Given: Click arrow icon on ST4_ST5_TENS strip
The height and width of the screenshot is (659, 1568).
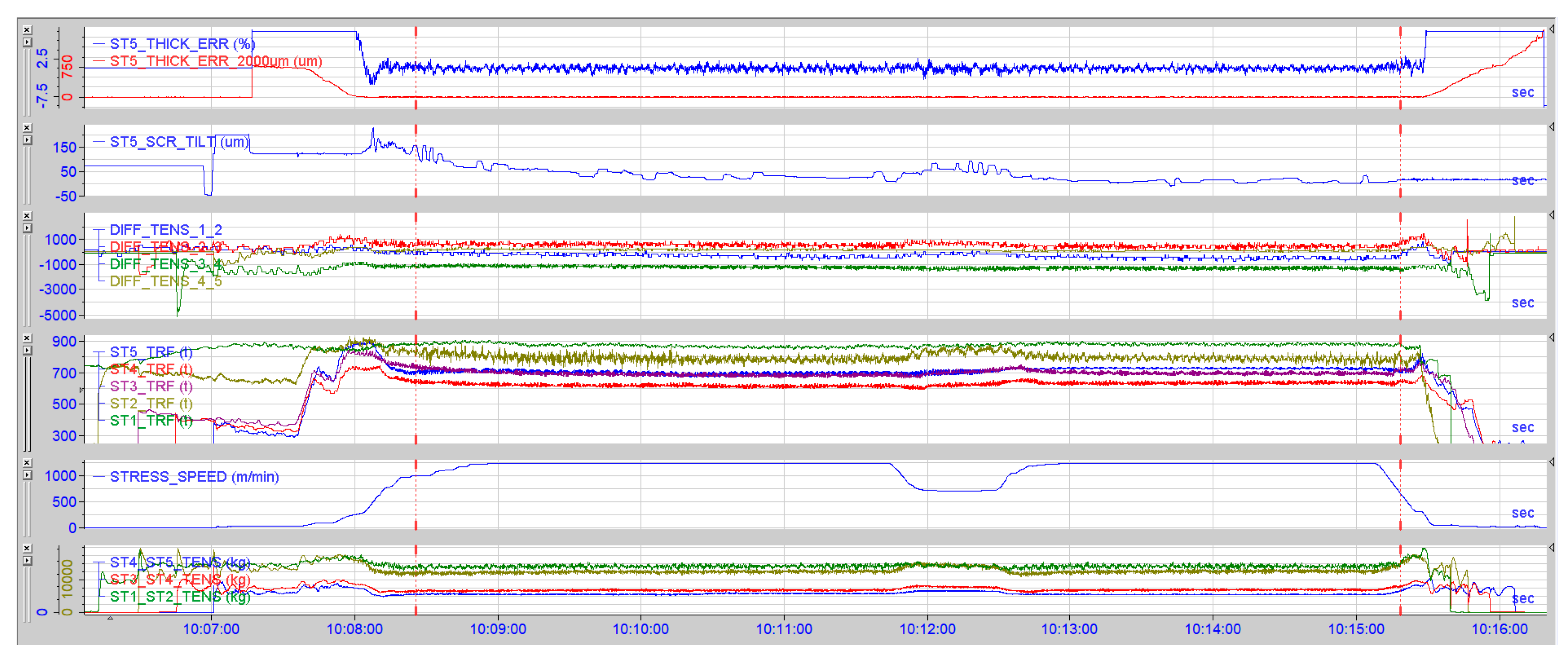Looking at the screenshot, I should (x=27, y=560).
